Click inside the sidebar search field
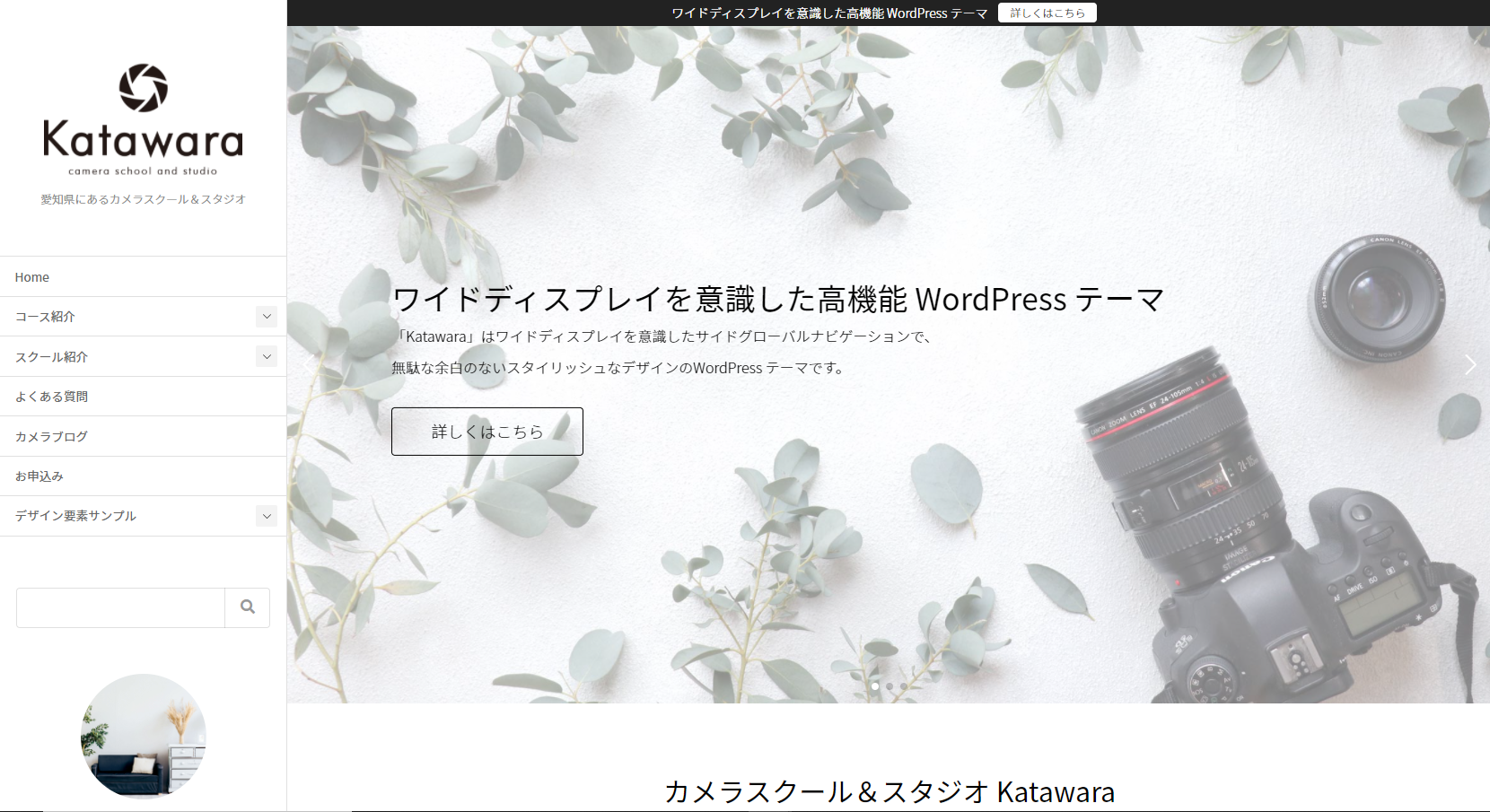Viewport: 1490px width, 812px height. [119, 607]
